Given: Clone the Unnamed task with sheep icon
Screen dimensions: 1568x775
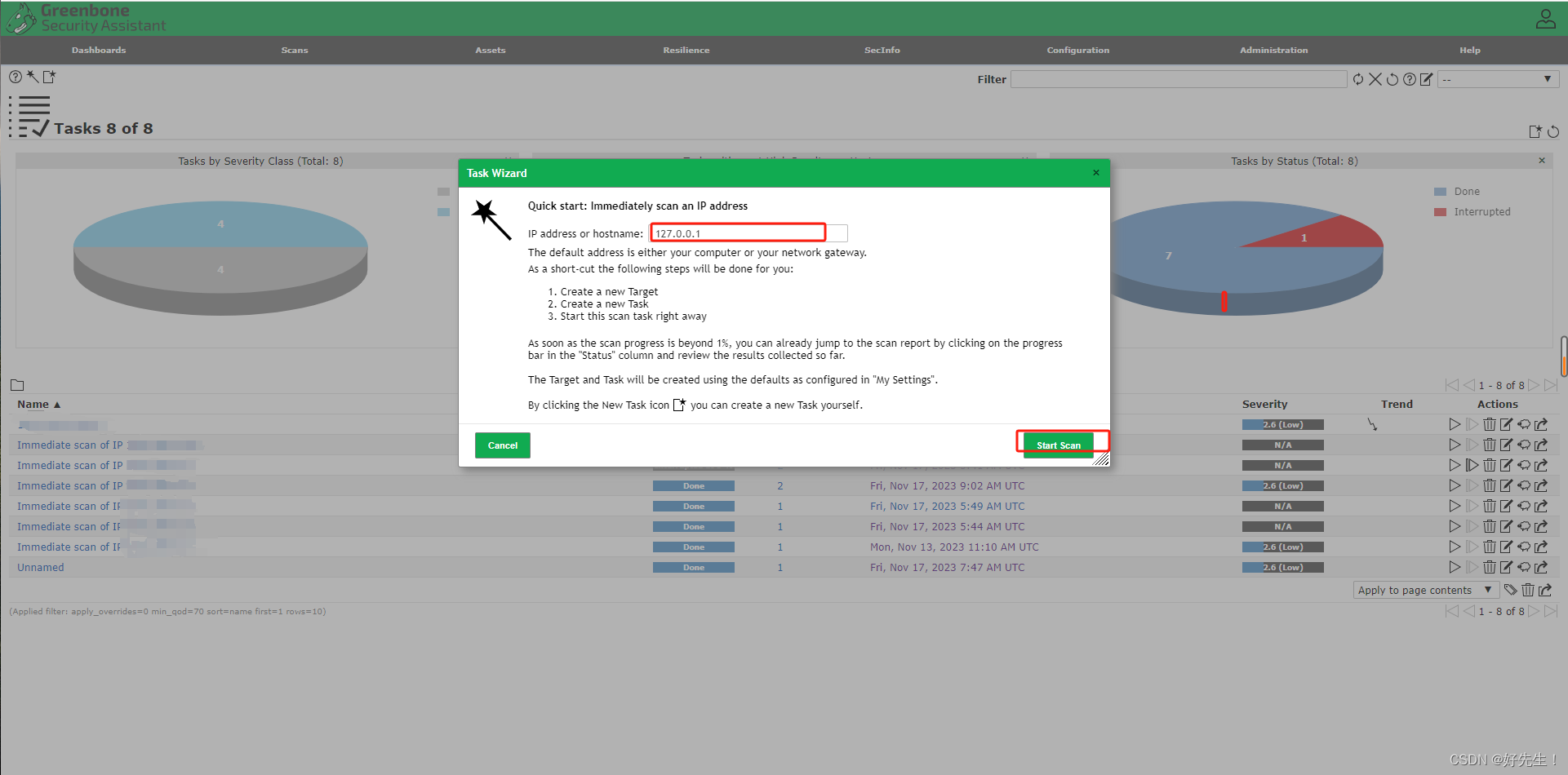Looking at the screenshot, I should (1524, 567).
